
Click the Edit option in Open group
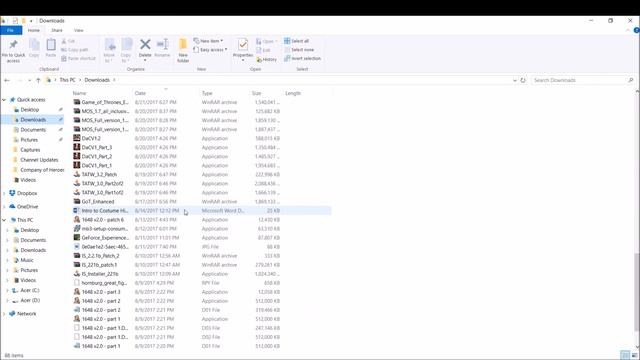[263, 50]
